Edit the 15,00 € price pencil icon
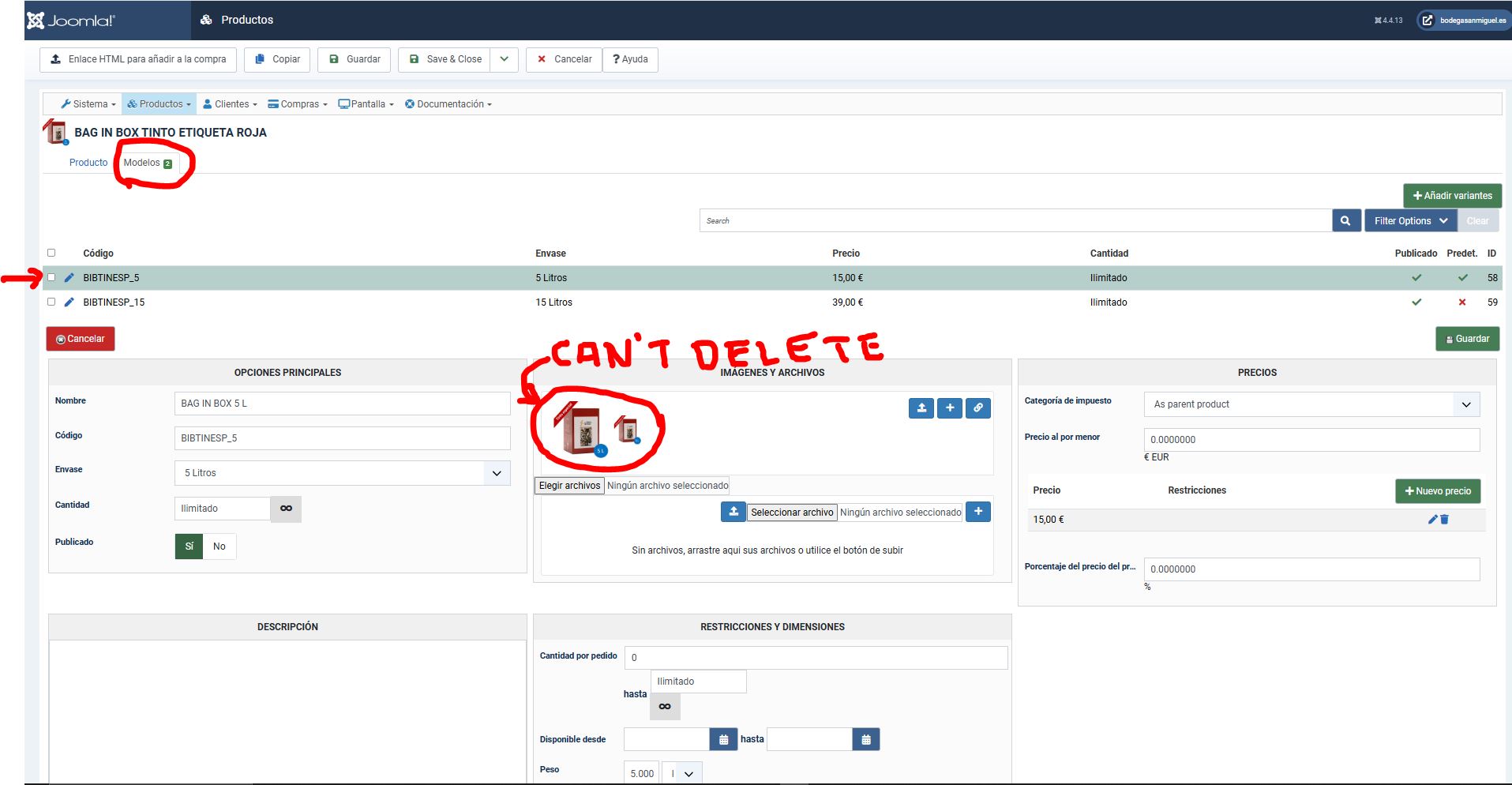The image size is (1512, 785). [x=1433, y=520]
